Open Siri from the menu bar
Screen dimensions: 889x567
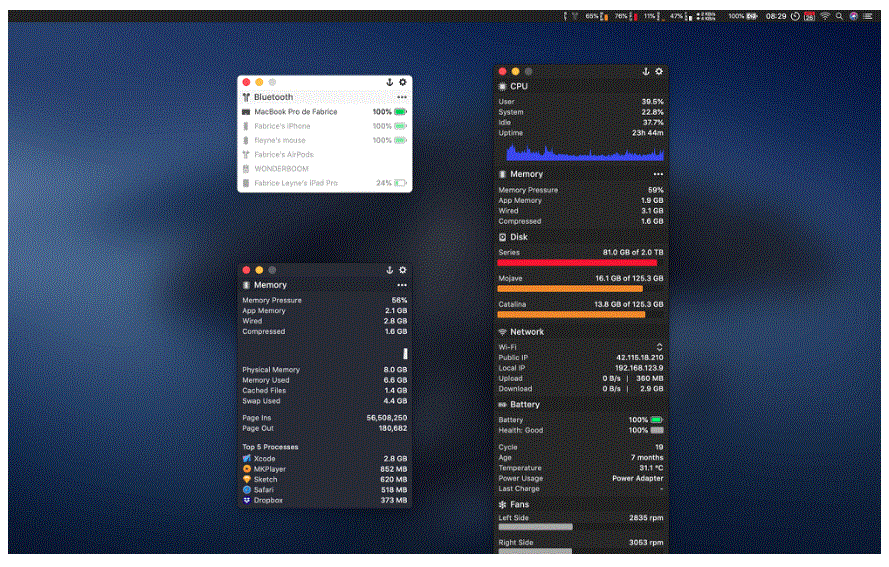(853, 16)
